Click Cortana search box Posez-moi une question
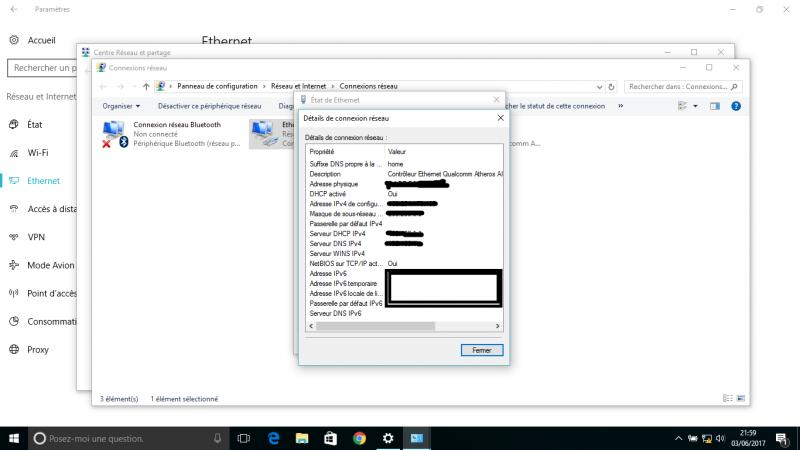 (x=129, y=438)
